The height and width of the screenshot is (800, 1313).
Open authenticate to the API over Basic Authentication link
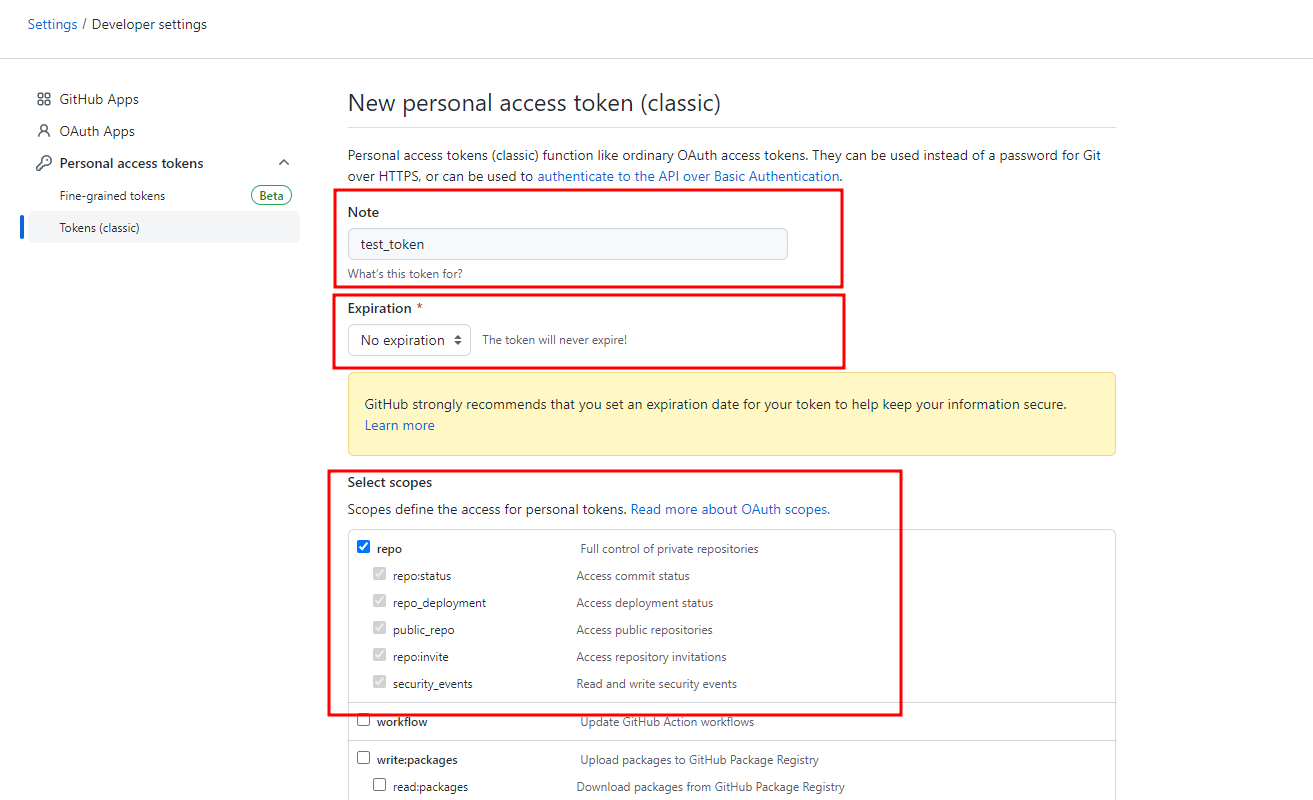(688, 176)
